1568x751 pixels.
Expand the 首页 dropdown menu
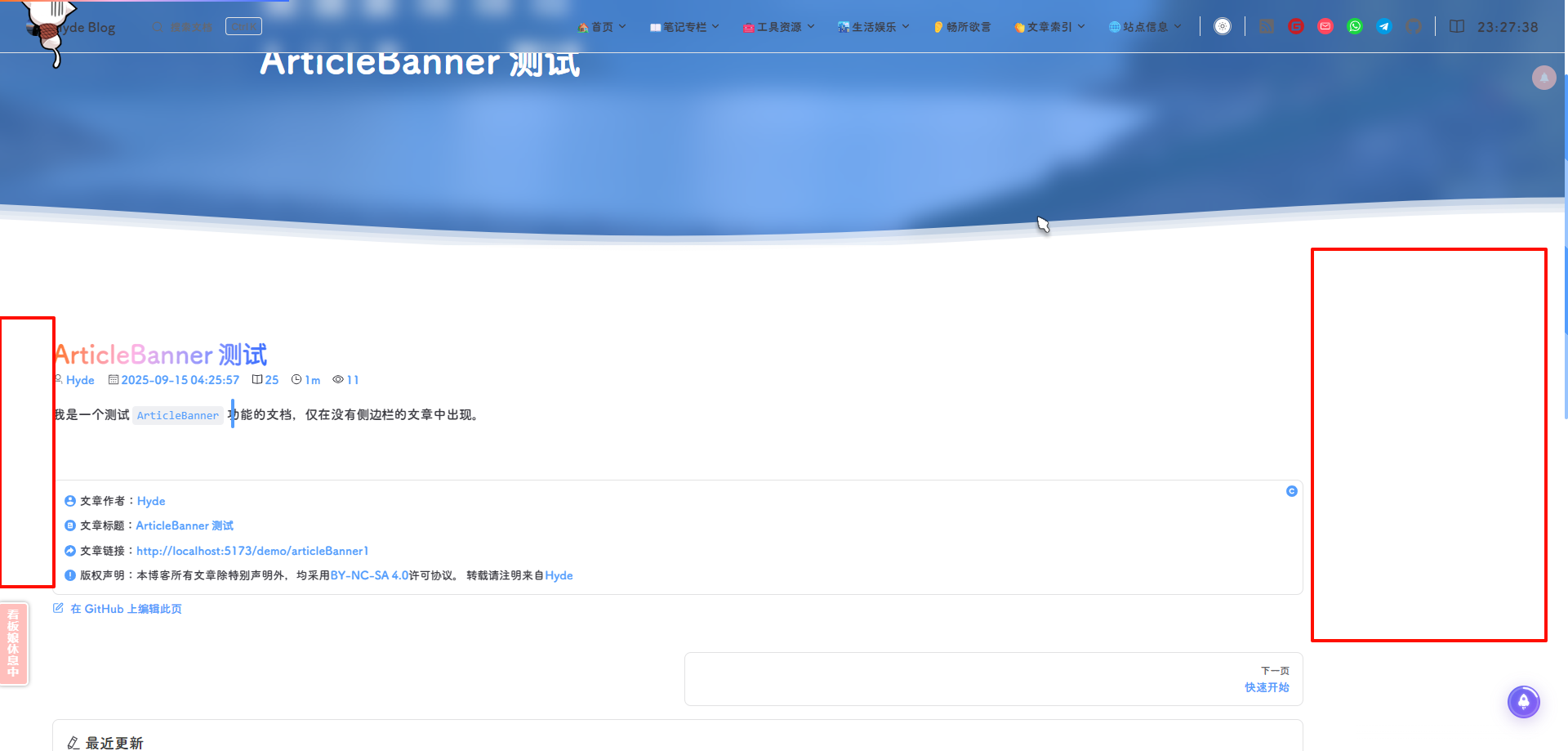tap(602, 27)
